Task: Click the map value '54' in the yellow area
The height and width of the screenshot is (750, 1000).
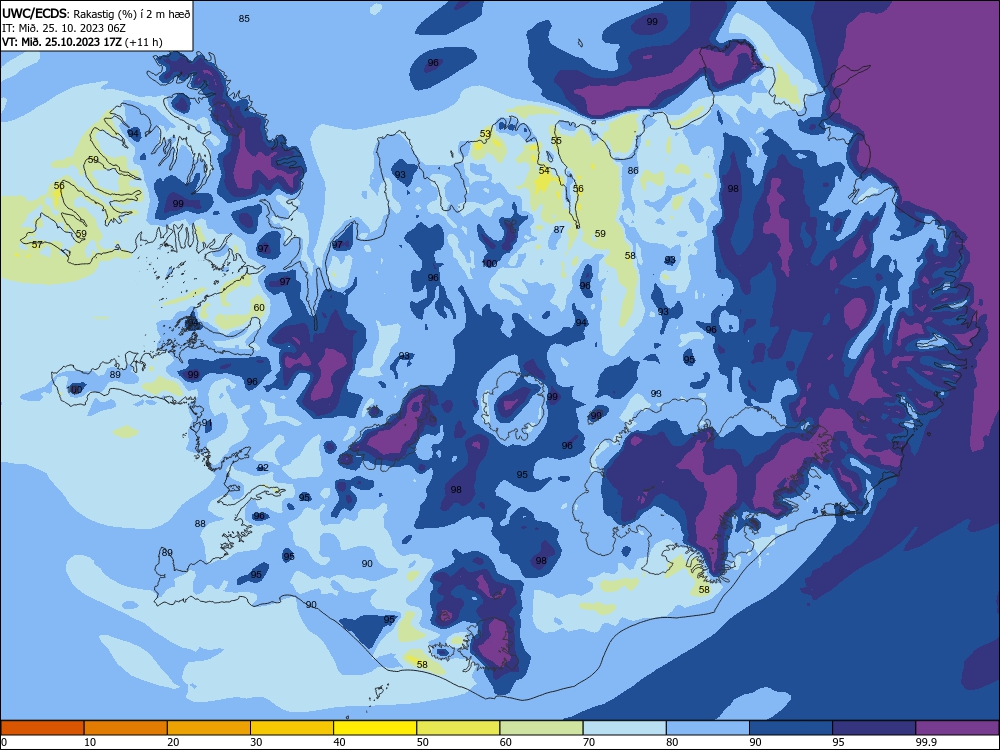Action: (544, 170)
